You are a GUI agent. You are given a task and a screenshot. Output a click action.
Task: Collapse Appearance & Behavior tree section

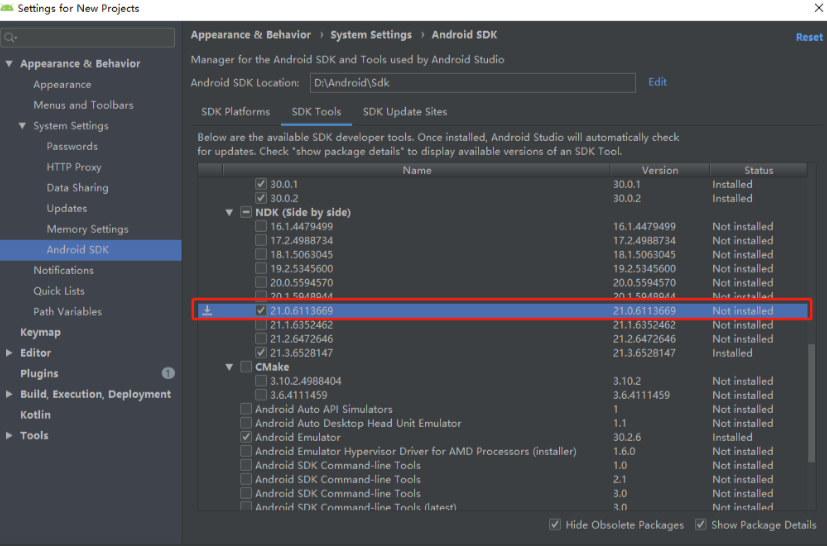[x=9, y=64]
